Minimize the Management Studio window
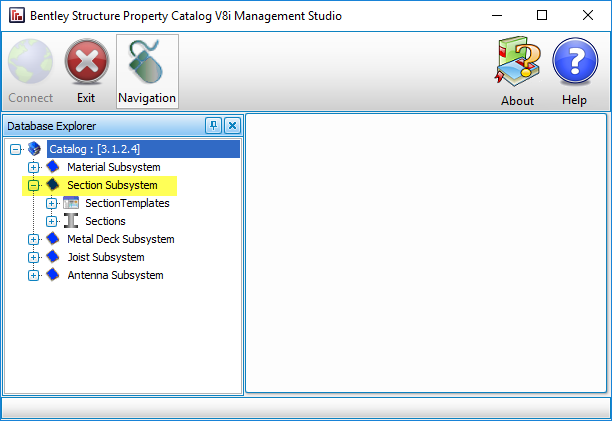Screen dimensions: 612x421 coord(497,15)
